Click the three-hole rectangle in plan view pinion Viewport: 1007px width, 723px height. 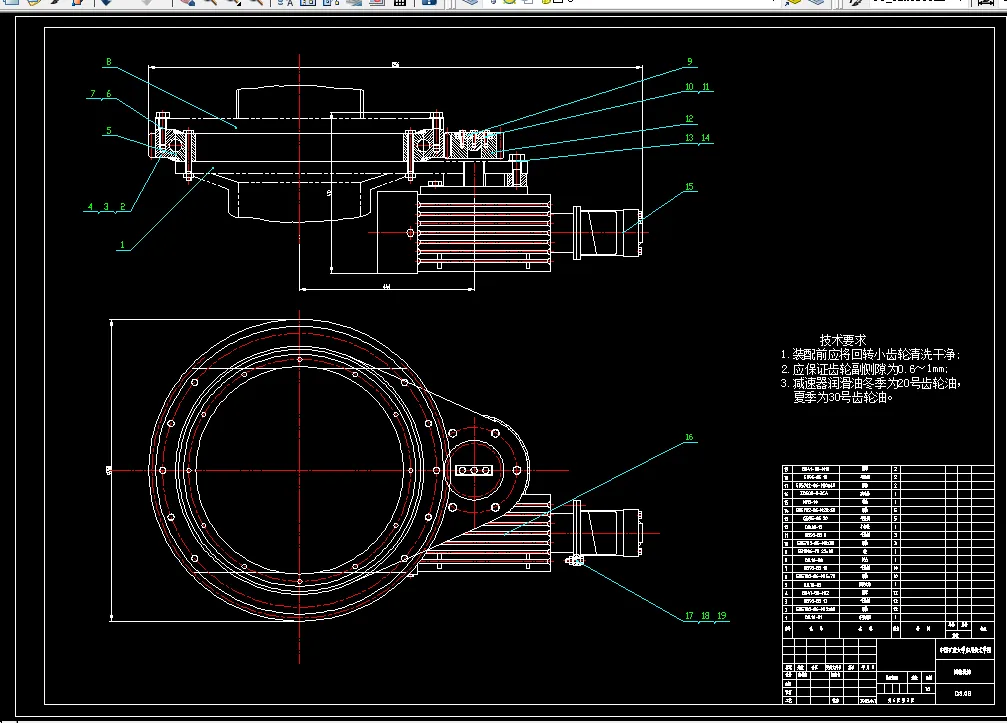coord(474,471)
